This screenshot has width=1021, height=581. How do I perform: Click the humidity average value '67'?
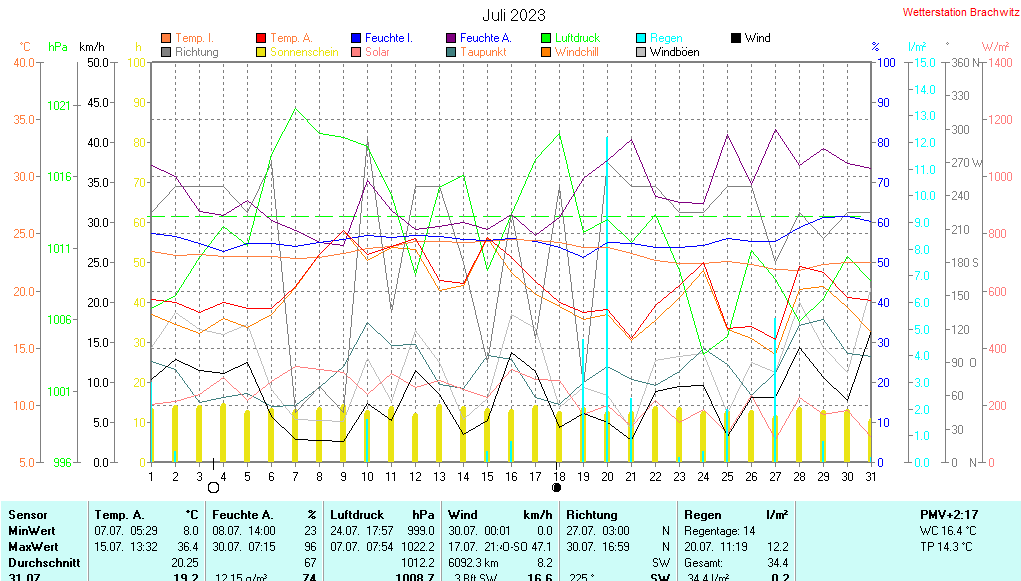310,563
